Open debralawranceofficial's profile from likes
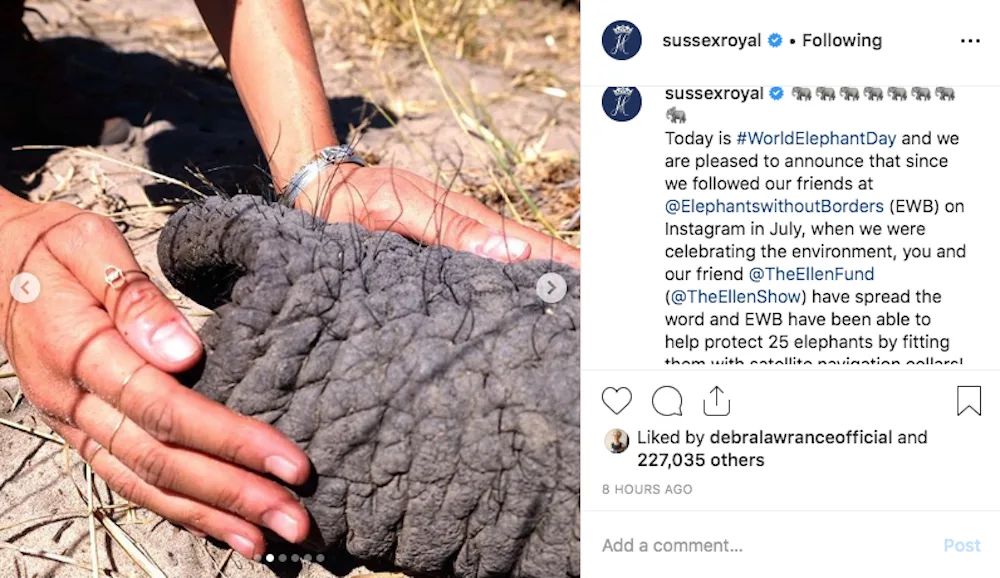The image size is (1000, 578). (800, 438)
